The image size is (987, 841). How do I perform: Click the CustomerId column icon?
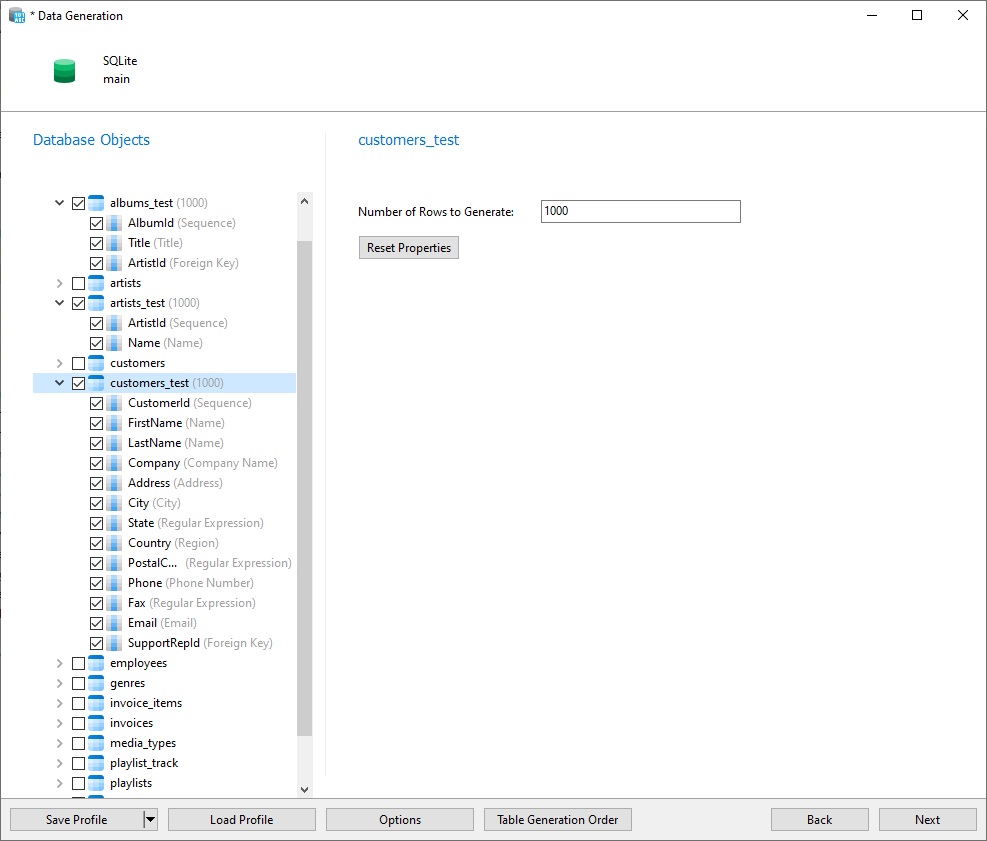point(114,403)
